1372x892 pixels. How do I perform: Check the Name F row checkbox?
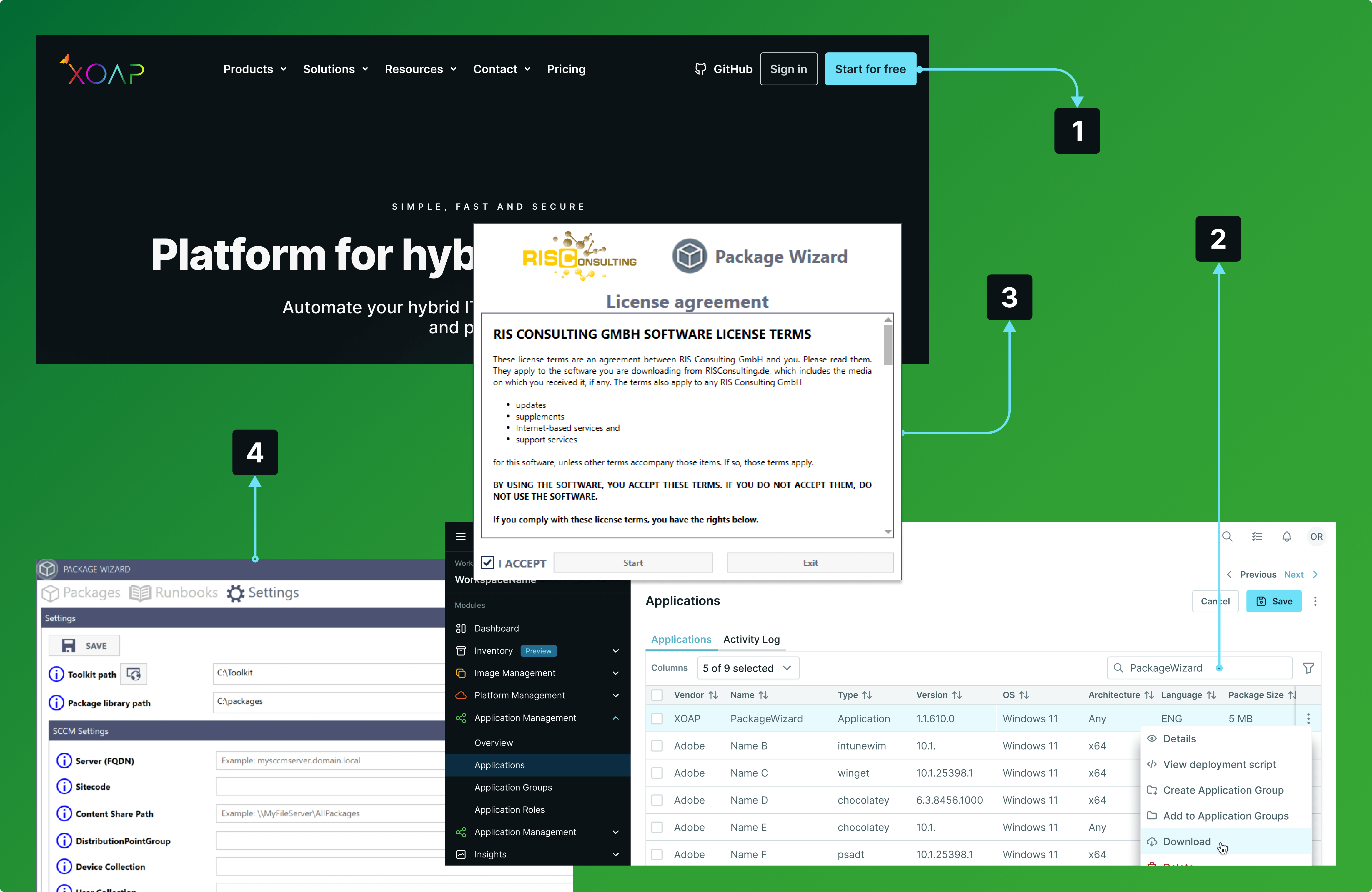point(657,855)
